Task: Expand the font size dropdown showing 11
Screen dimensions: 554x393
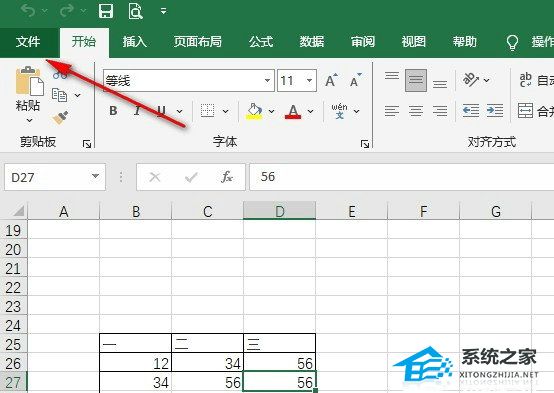Action: pos(309,81)
